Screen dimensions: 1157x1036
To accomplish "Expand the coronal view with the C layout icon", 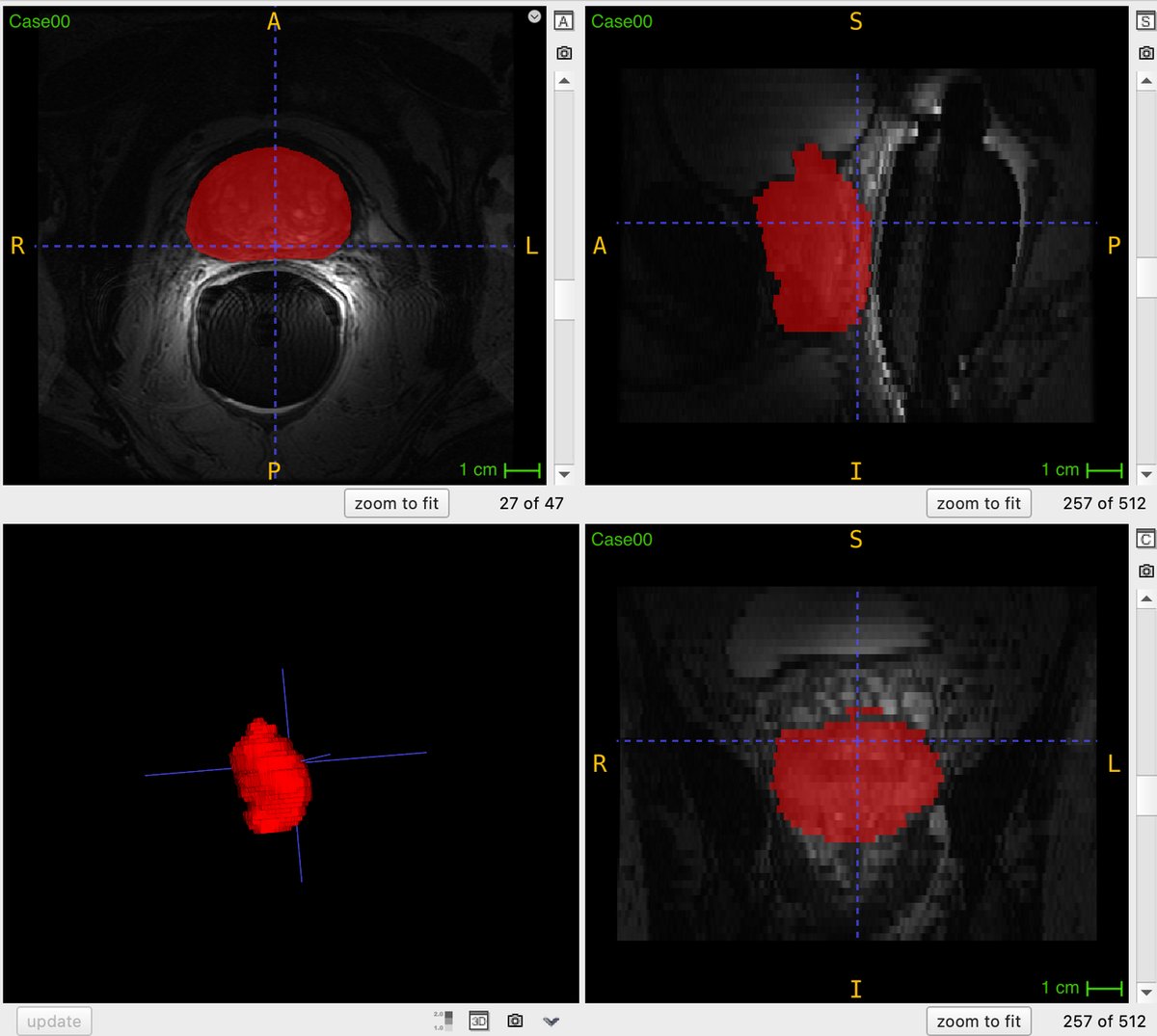I will (x=1145, y=540).
